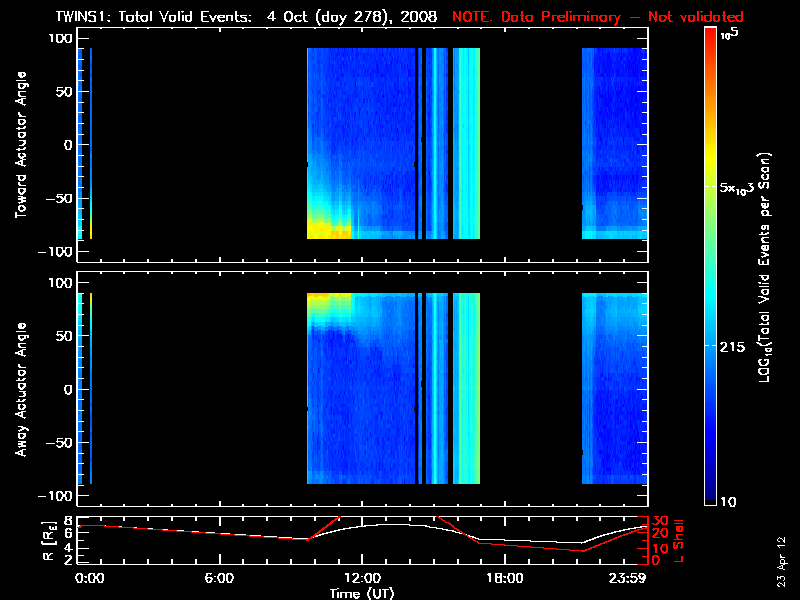Click the 0:00 time axis label

(x=89, y=578)
